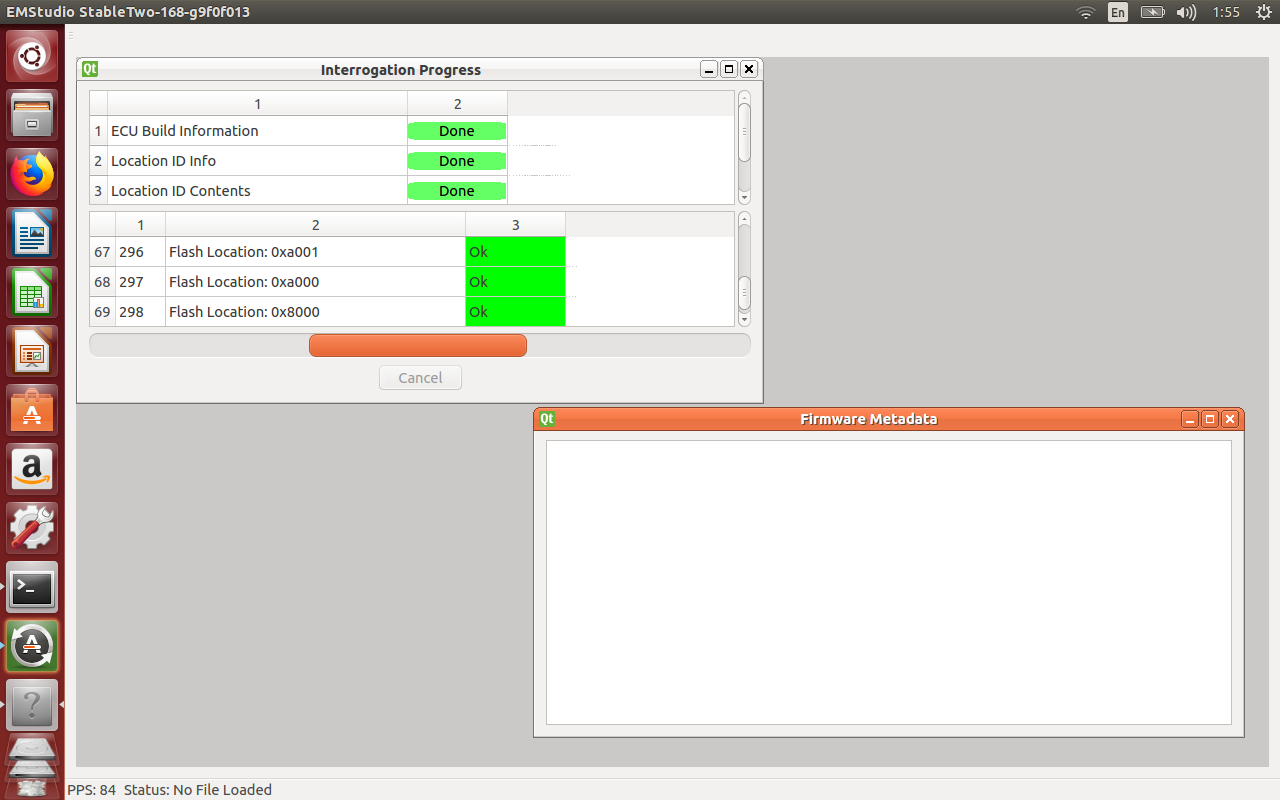
Task: Open the keyboard language En indicator
Action: pos(1118,12)
